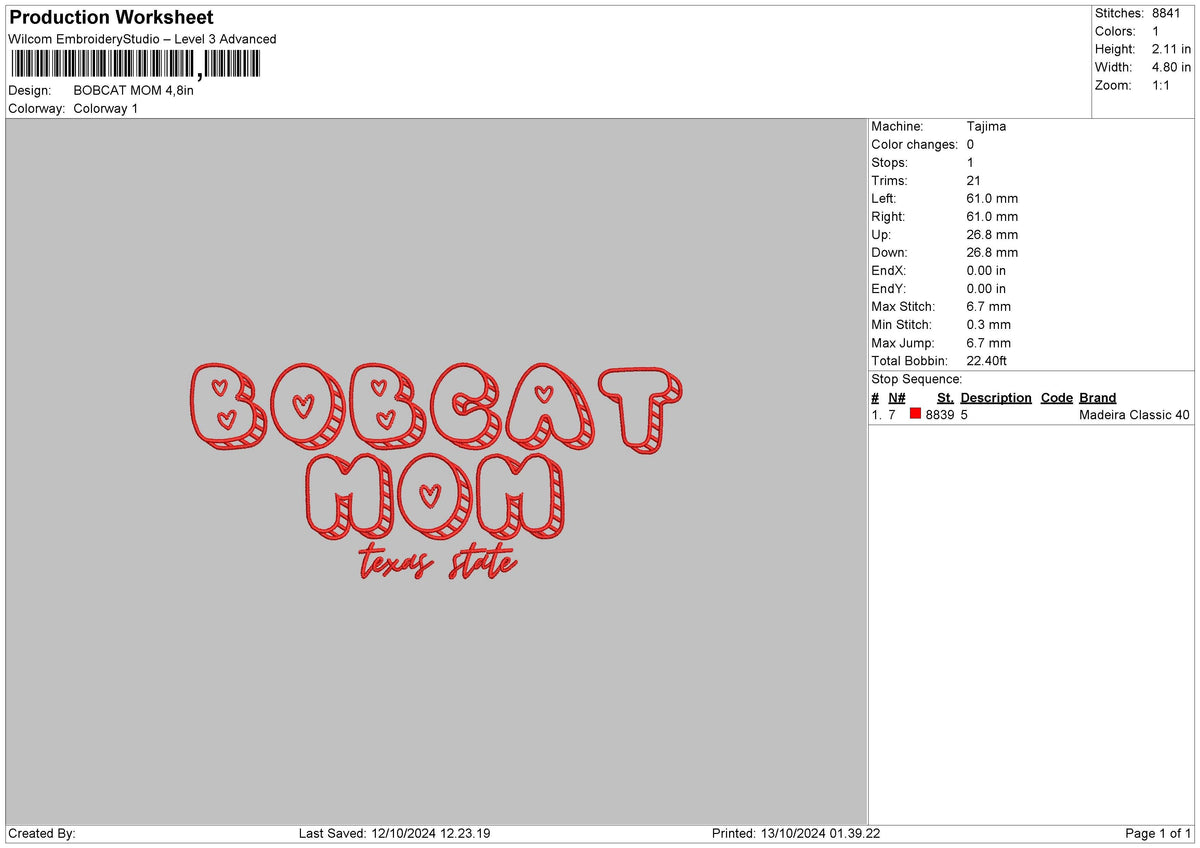The height and width of the screenshot is (848, 1200).
Task: Click the Page 1 of 1 label
Action: click(1153, 831)
